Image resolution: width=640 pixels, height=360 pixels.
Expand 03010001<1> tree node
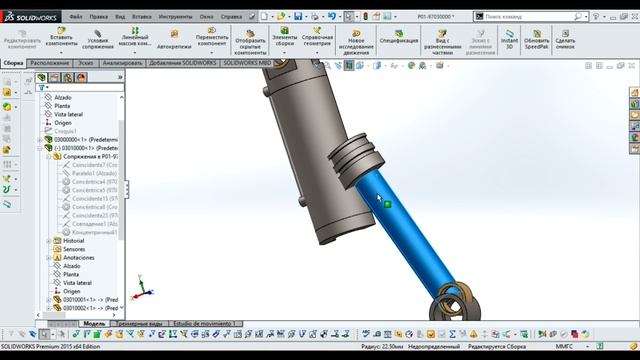[49, 300]
